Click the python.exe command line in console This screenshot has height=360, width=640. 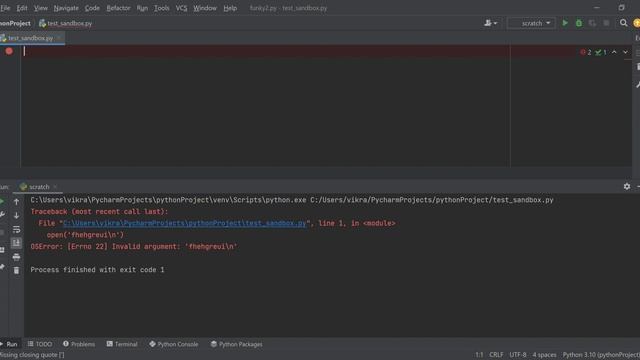292,200
